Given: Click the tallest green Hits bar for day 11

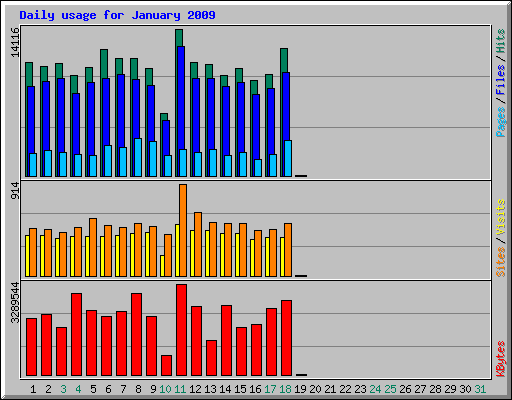Looking at the screenshot, I should (179, 37).
